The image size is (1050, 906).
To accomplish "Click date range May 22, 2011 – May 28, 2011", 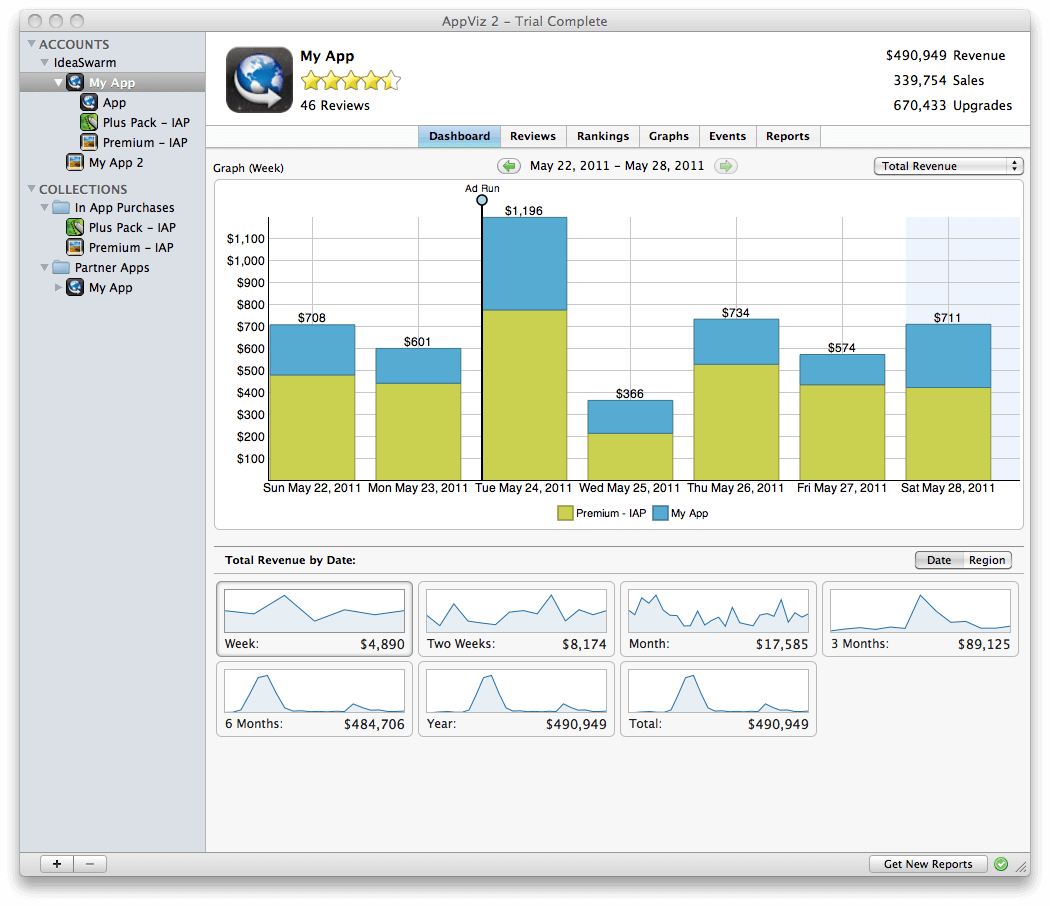I will coord(617,165).
